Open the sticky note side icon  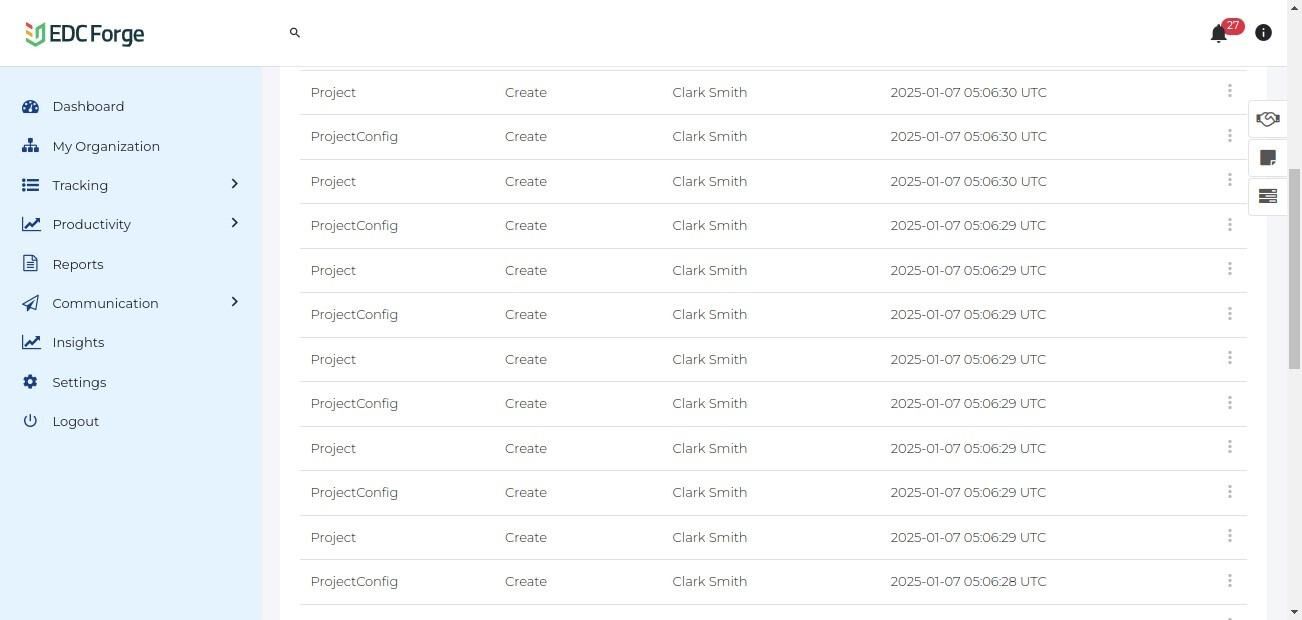pyautogui.click(x=1267, y=158)
